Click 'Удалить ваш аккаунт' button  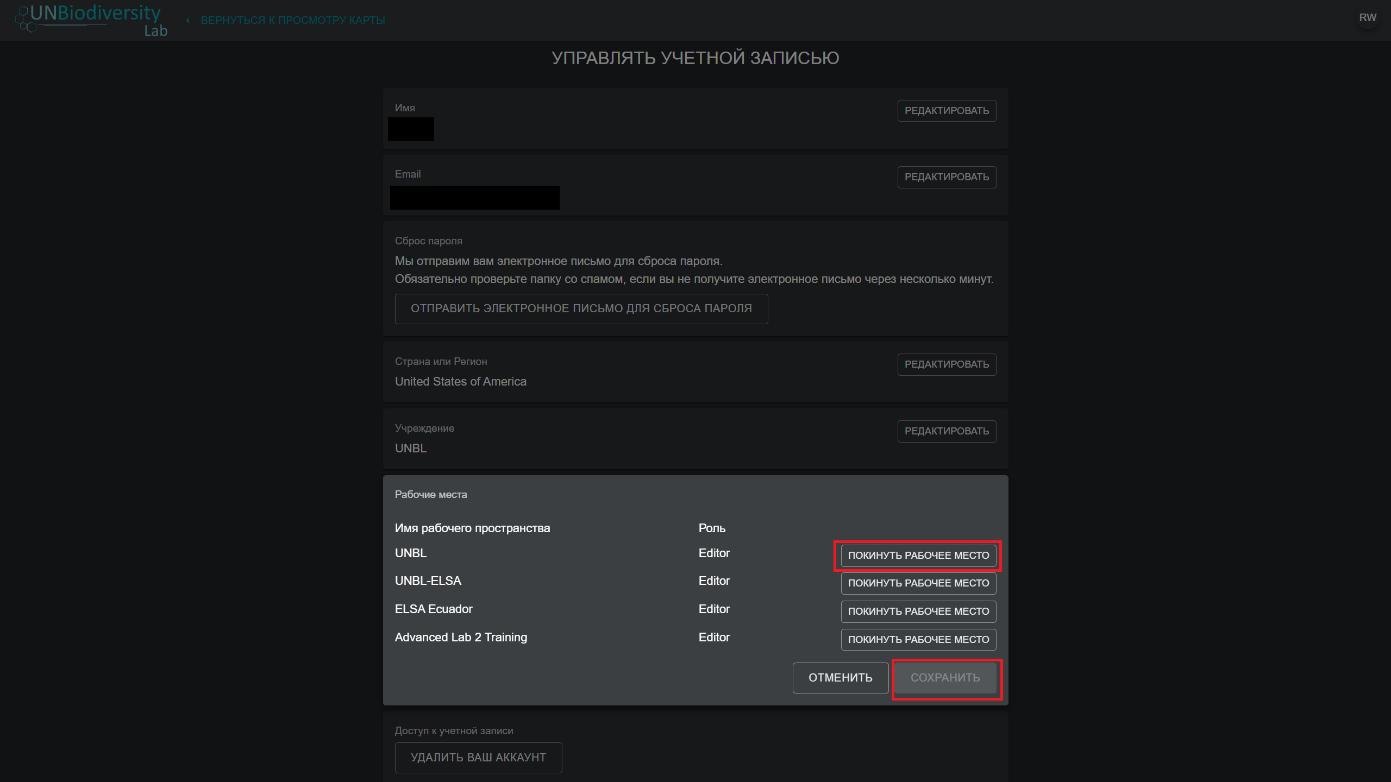478,758
